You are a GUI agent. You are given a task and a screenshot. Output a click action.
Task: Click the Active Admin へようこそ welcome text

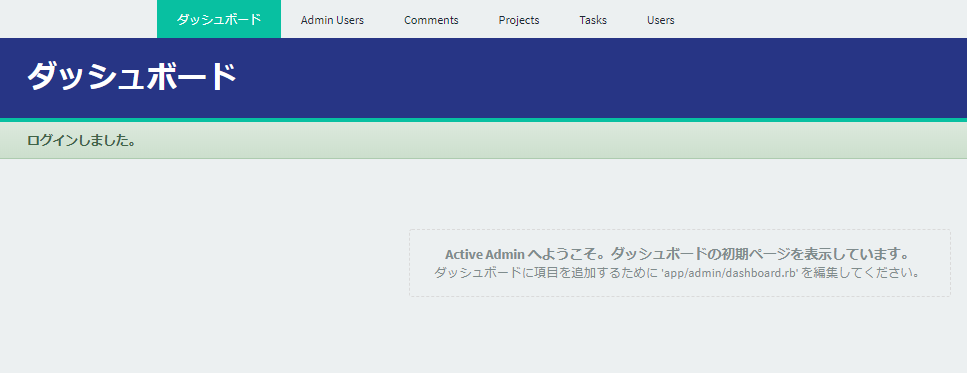(x=678, y=254)
